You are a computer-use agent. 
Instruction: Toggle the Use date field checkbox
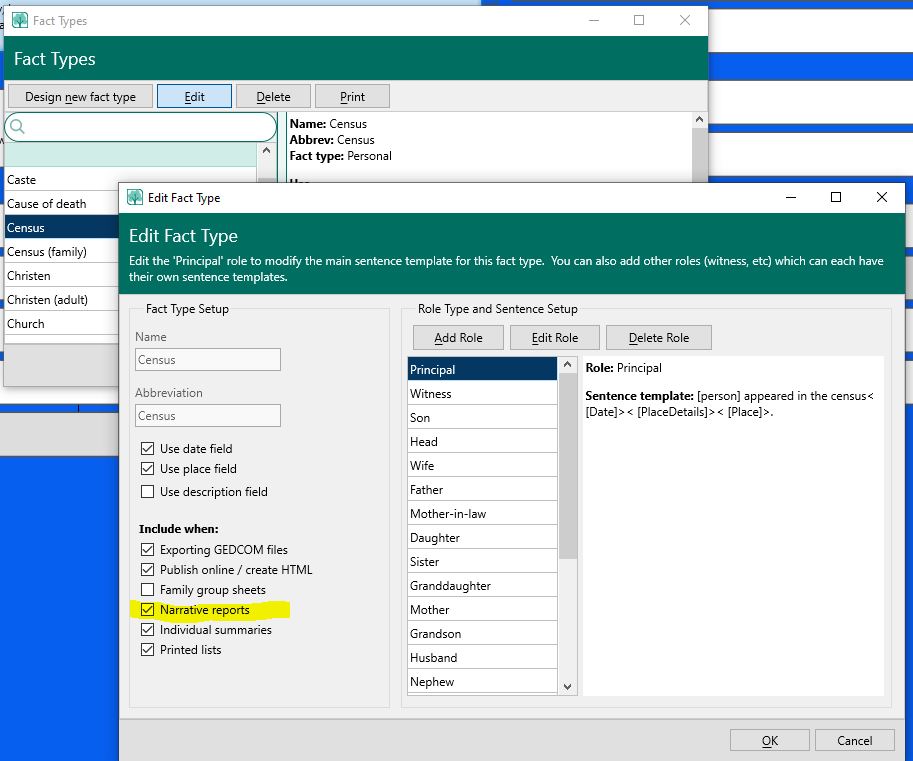tap(148, 449)
